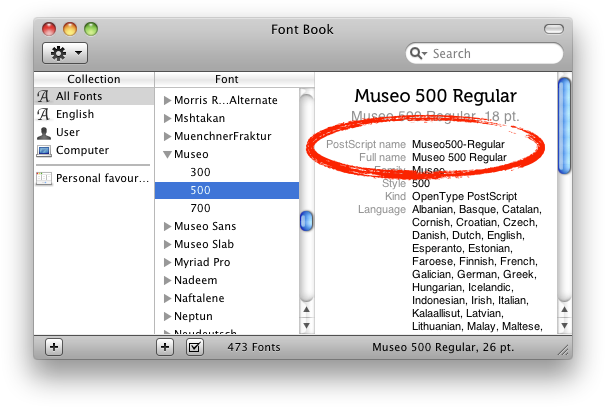This screenshot has width=606, height=408.
Task: Click font list scroll up arrow
Action: coord(306,309)
